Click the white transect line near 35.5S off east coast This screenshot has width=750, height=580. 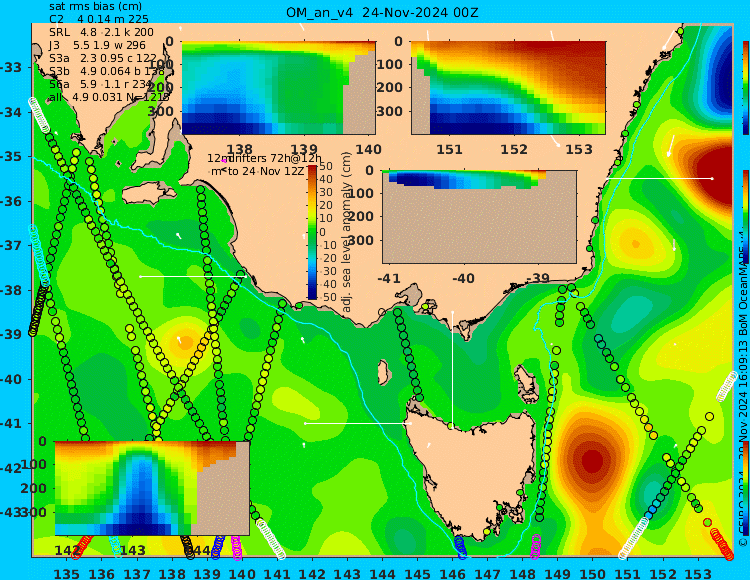(659, 178)
